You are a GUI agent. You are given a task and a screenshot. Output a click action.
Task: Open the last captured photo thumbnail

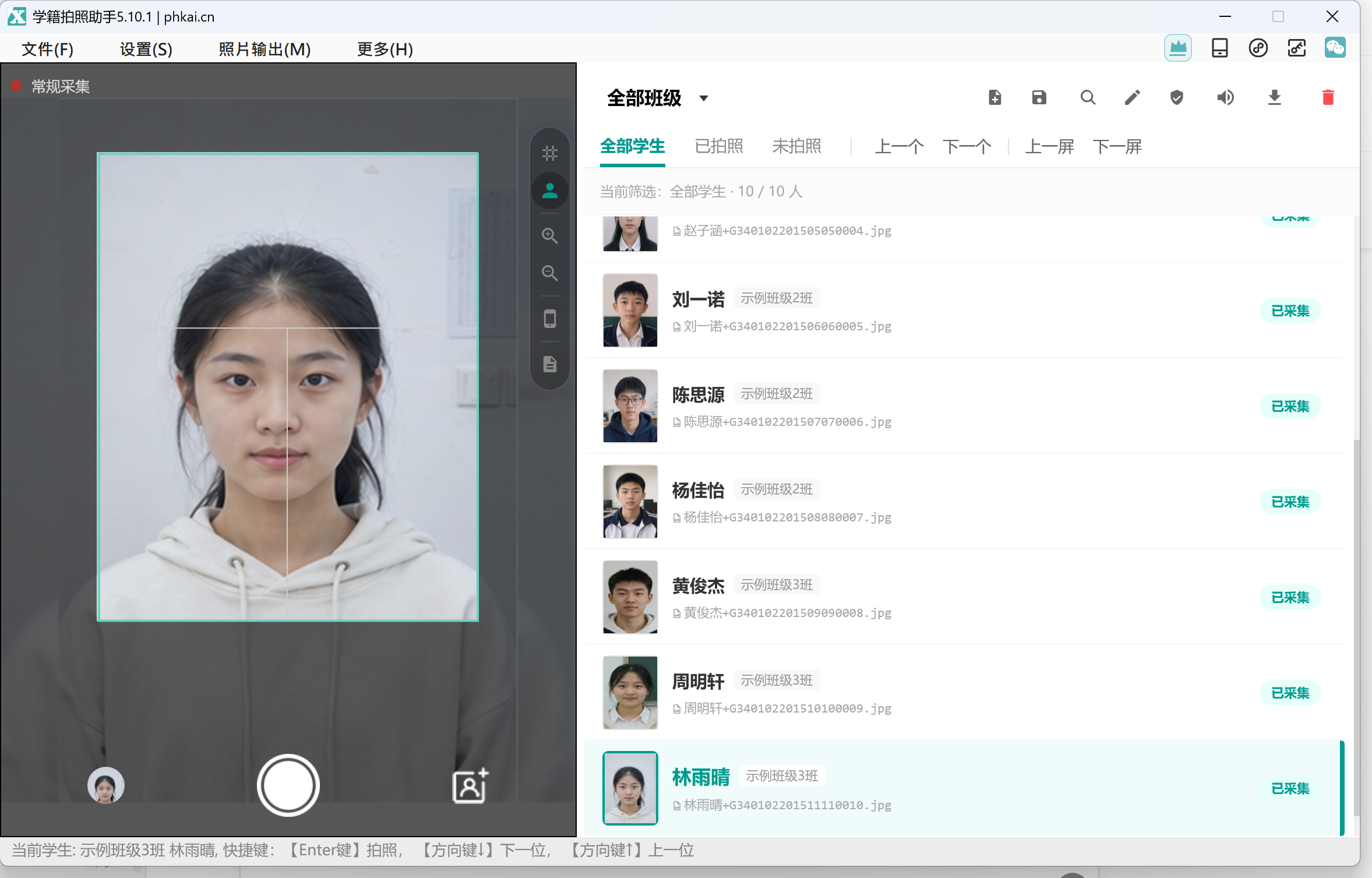(x=106, y=785)
